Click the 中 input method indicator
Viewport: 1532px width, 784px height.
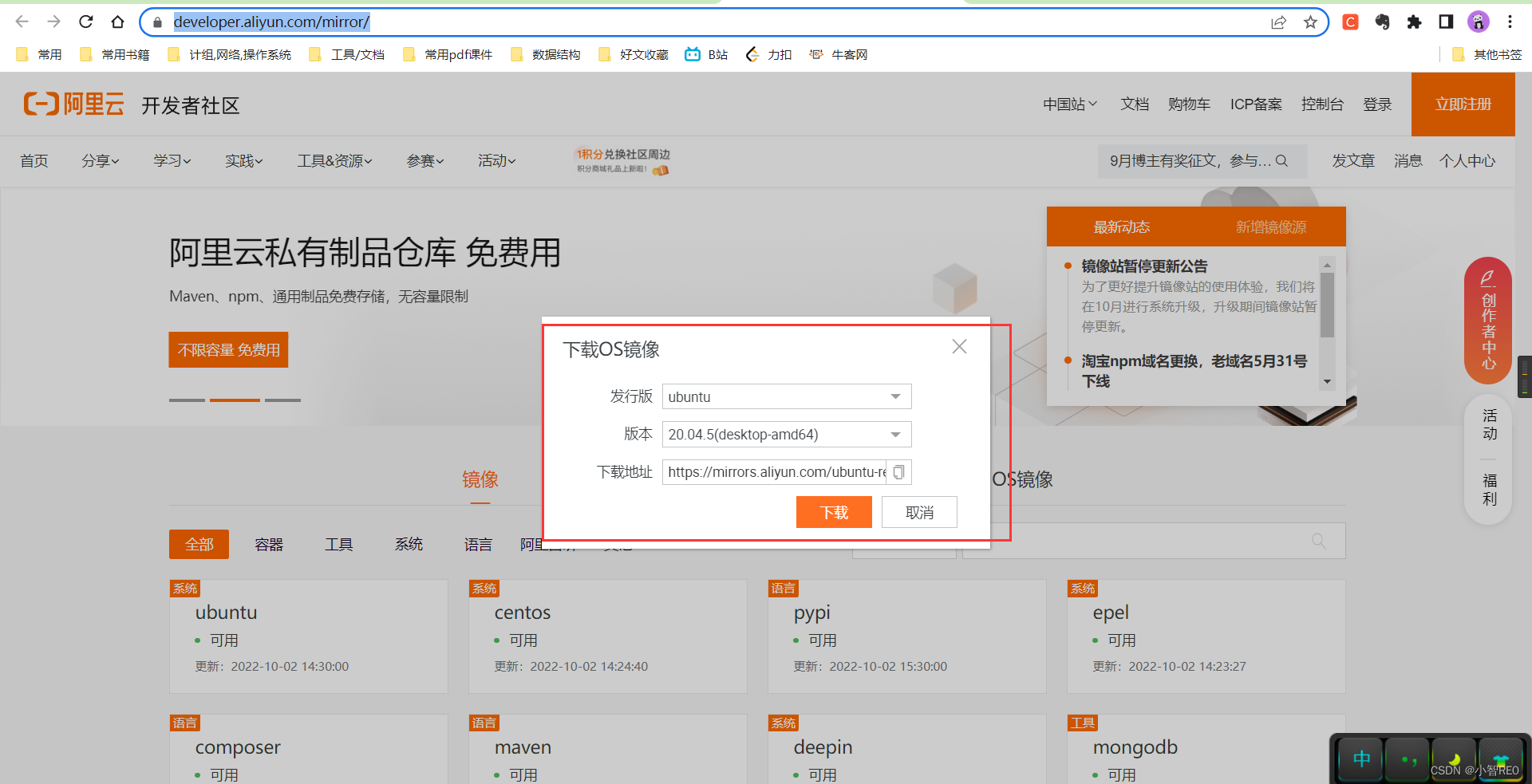pos(1361,758)
